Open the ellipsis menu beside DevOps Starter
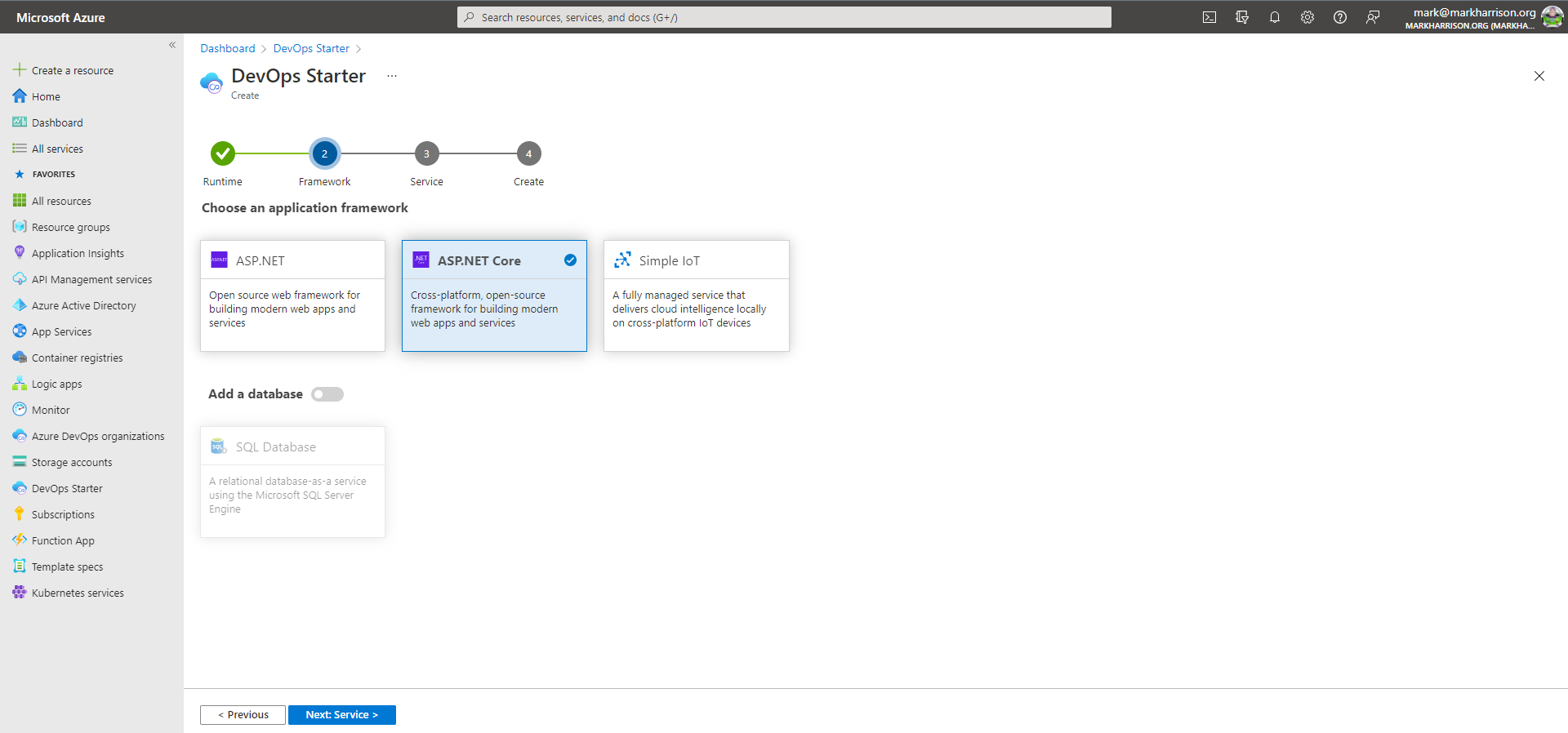Viewport: 1568px width, 733px height. click(x=392, y=76)
